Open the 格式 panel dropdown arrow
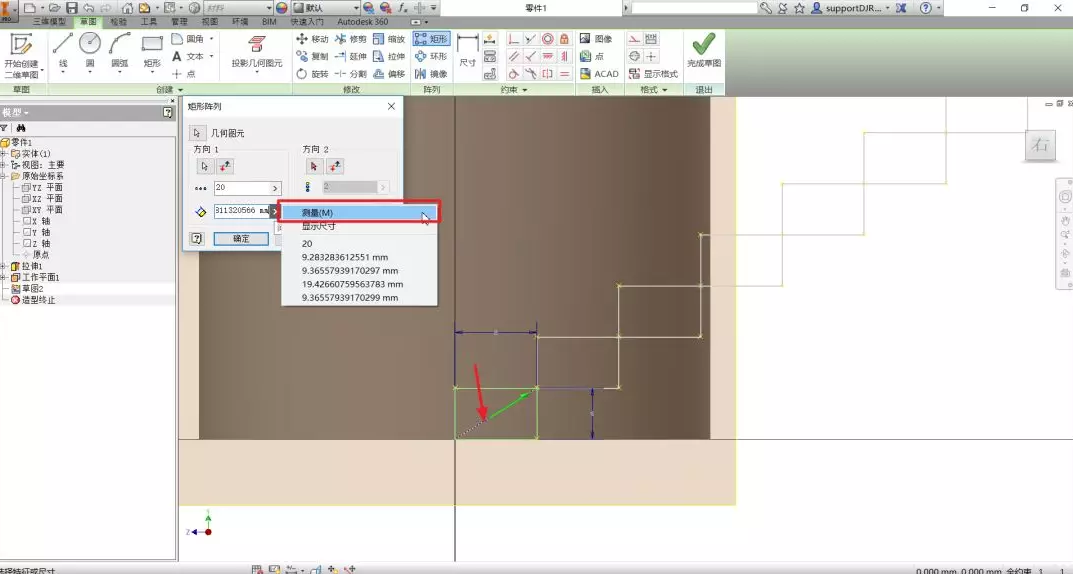1073x574 pixels. coord(664,90)
